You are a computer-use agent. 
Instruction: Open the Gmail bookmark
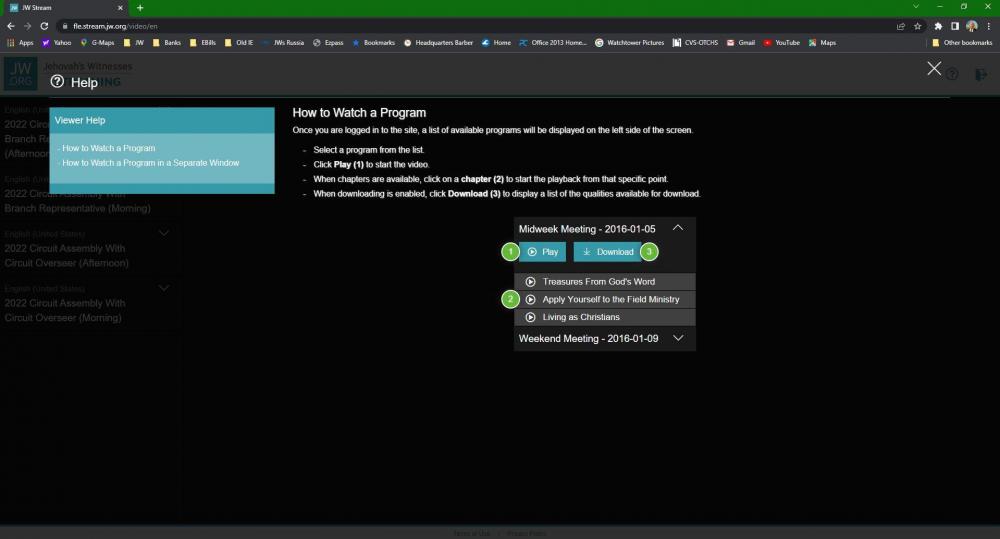coord(741,43)
